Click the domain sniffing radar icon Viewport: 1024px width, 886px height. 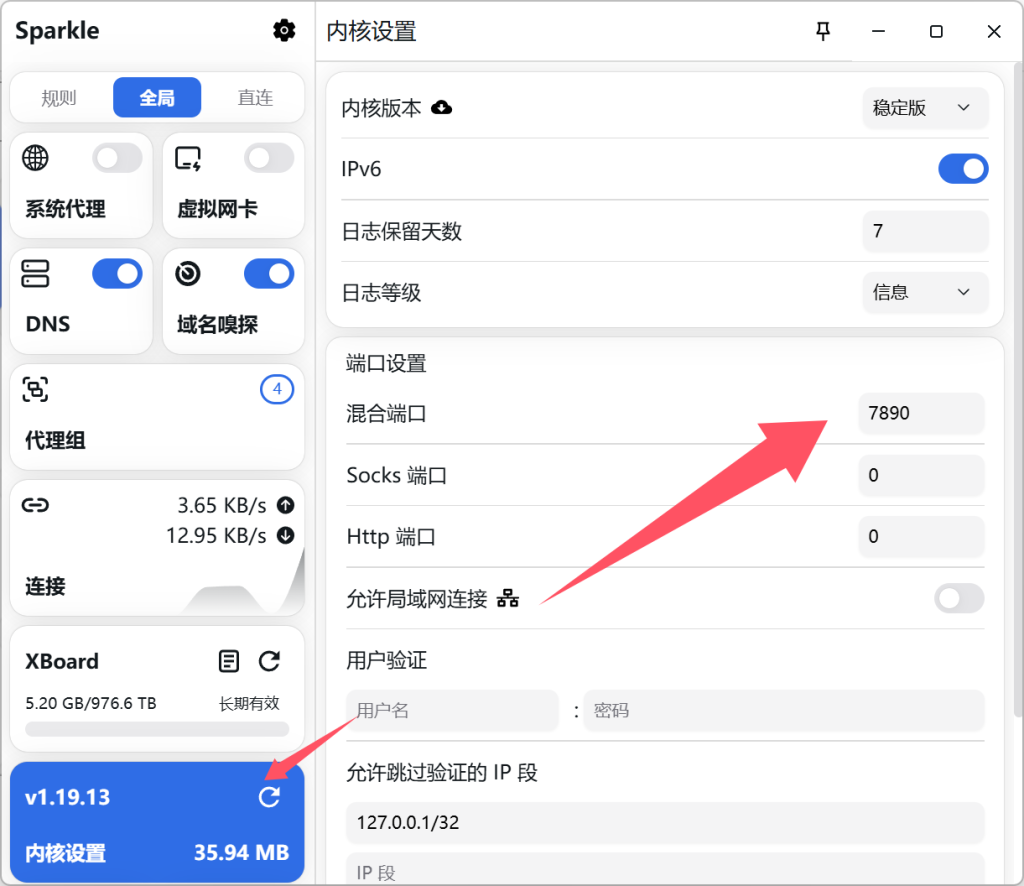coord(188,274)
